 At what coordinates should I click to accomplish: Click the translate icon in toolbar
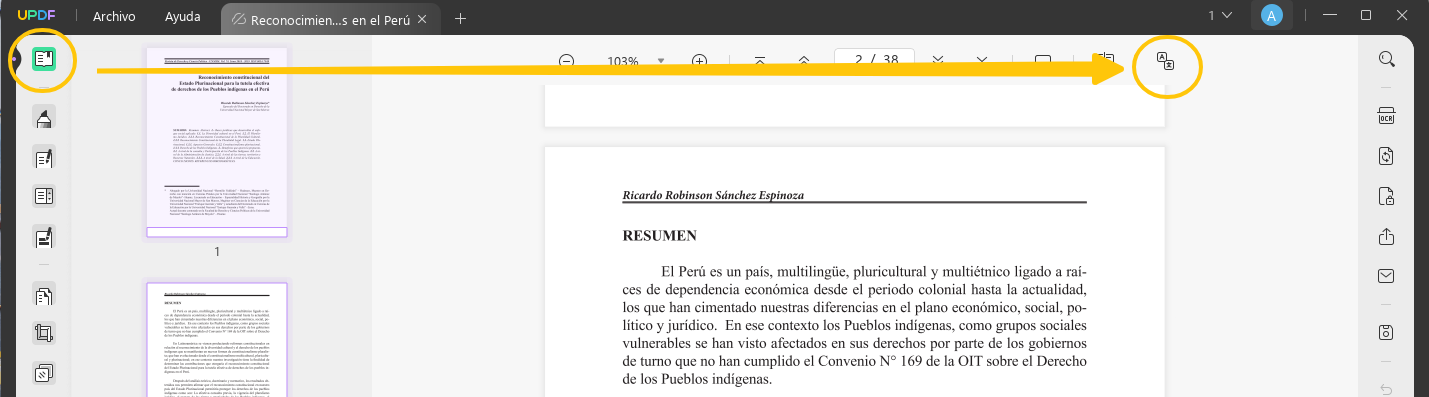point(1165,61)
